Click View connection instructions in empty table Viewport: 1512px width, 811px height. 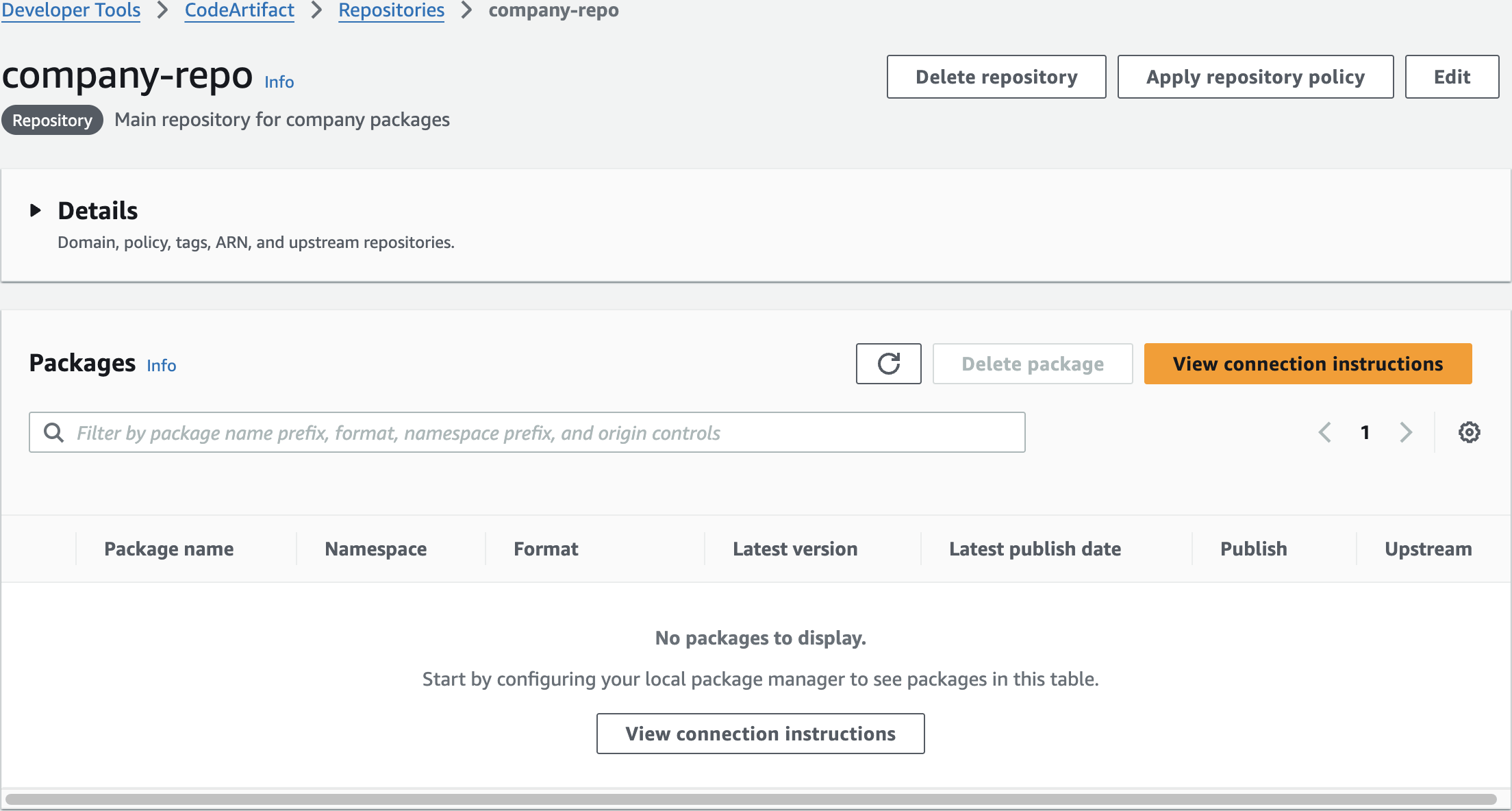(760, 734)
